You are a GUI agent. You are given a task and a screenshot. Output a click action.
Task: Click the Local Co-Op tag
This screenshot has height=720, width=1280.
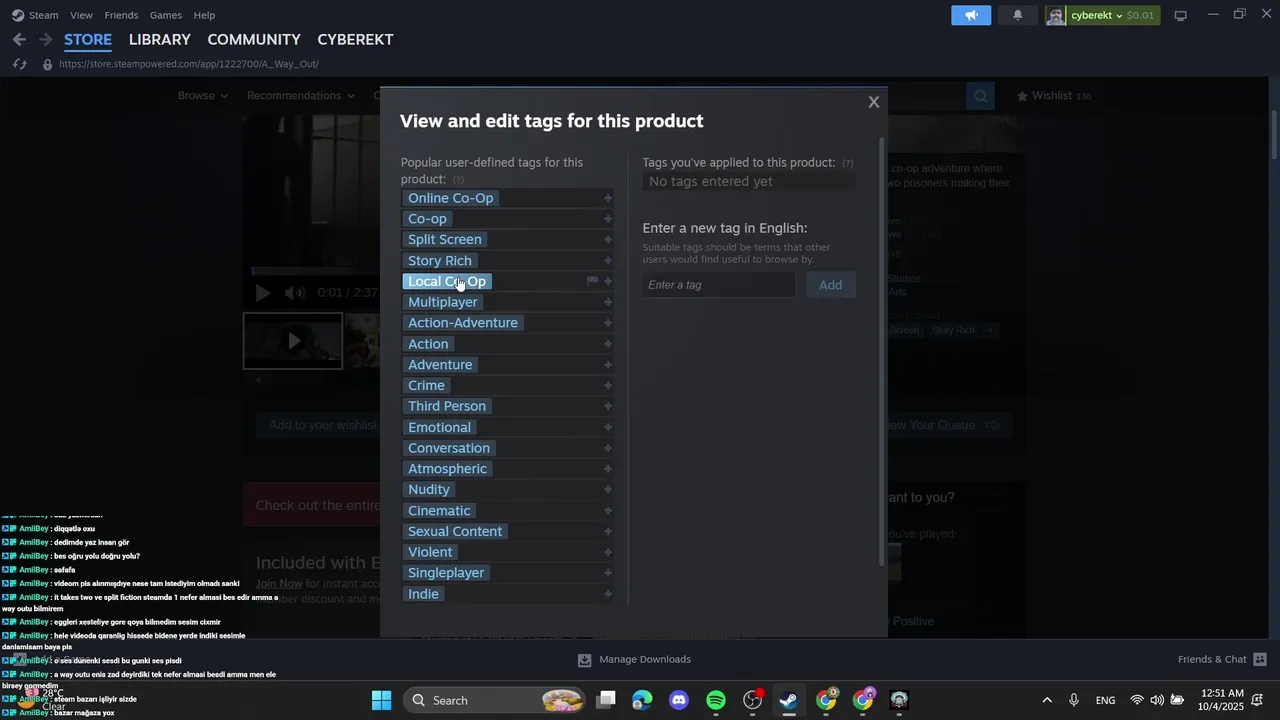pos(447,281)
